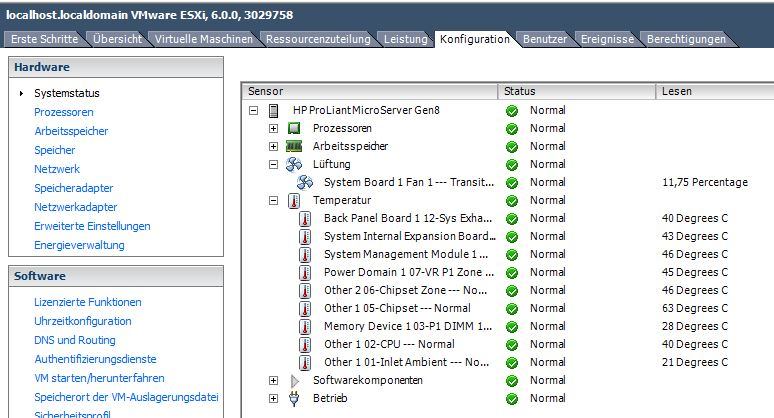Go to DNS und Routing
Image resolution: width=774 pixels, height=418 pixels.
pos(74,340)
